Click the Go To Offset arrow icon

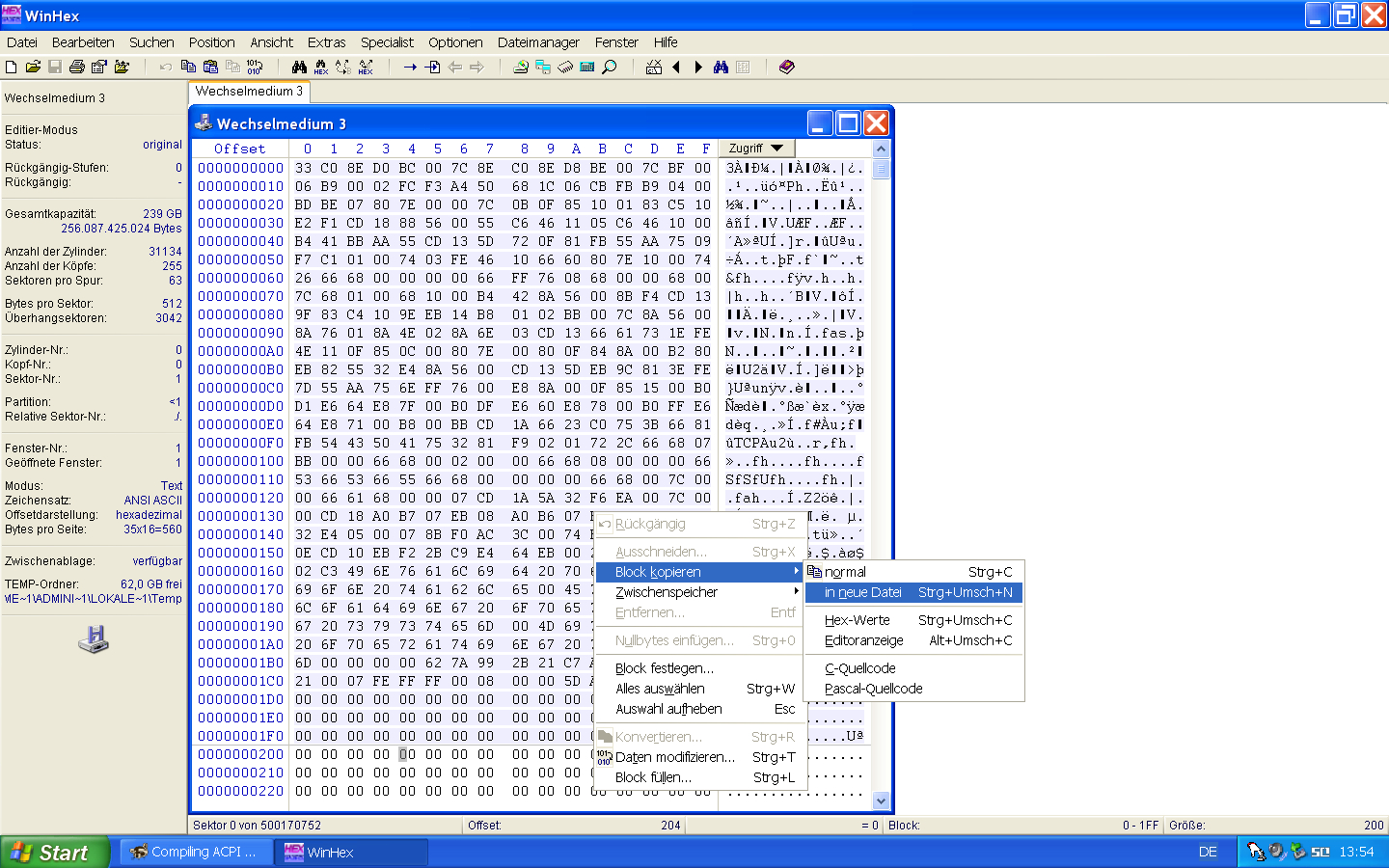(410, 68)
